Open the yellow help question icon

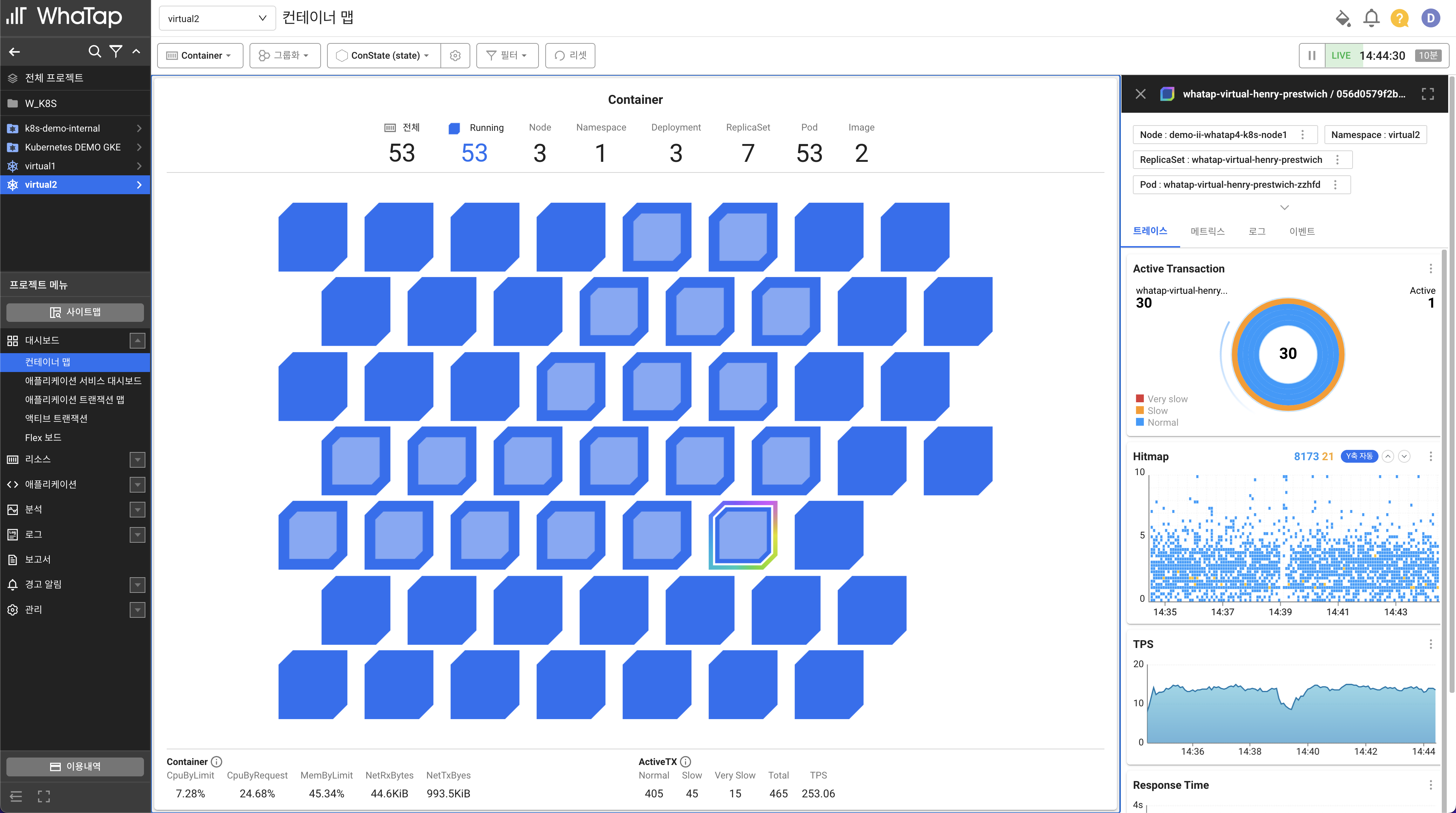click(x=1399, y=18)
